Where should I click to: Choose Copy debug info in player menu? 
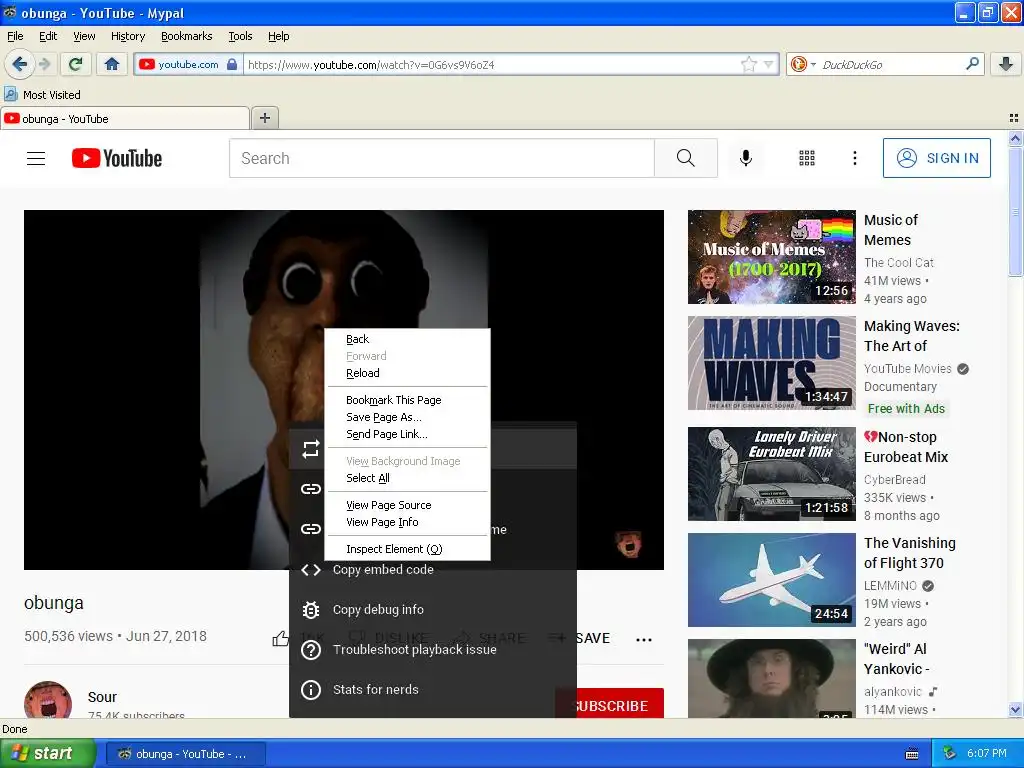point(432,610)
